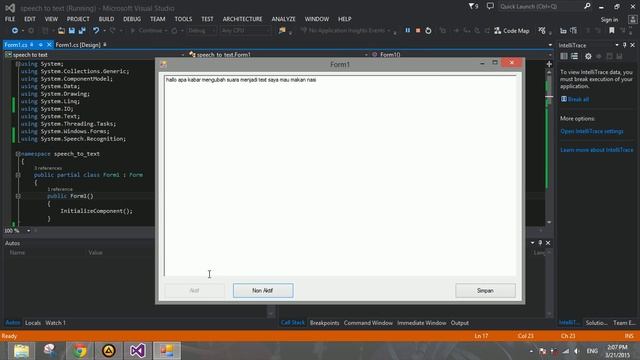
Task: Open the Code Map tool
Action: tap(511, 31)
